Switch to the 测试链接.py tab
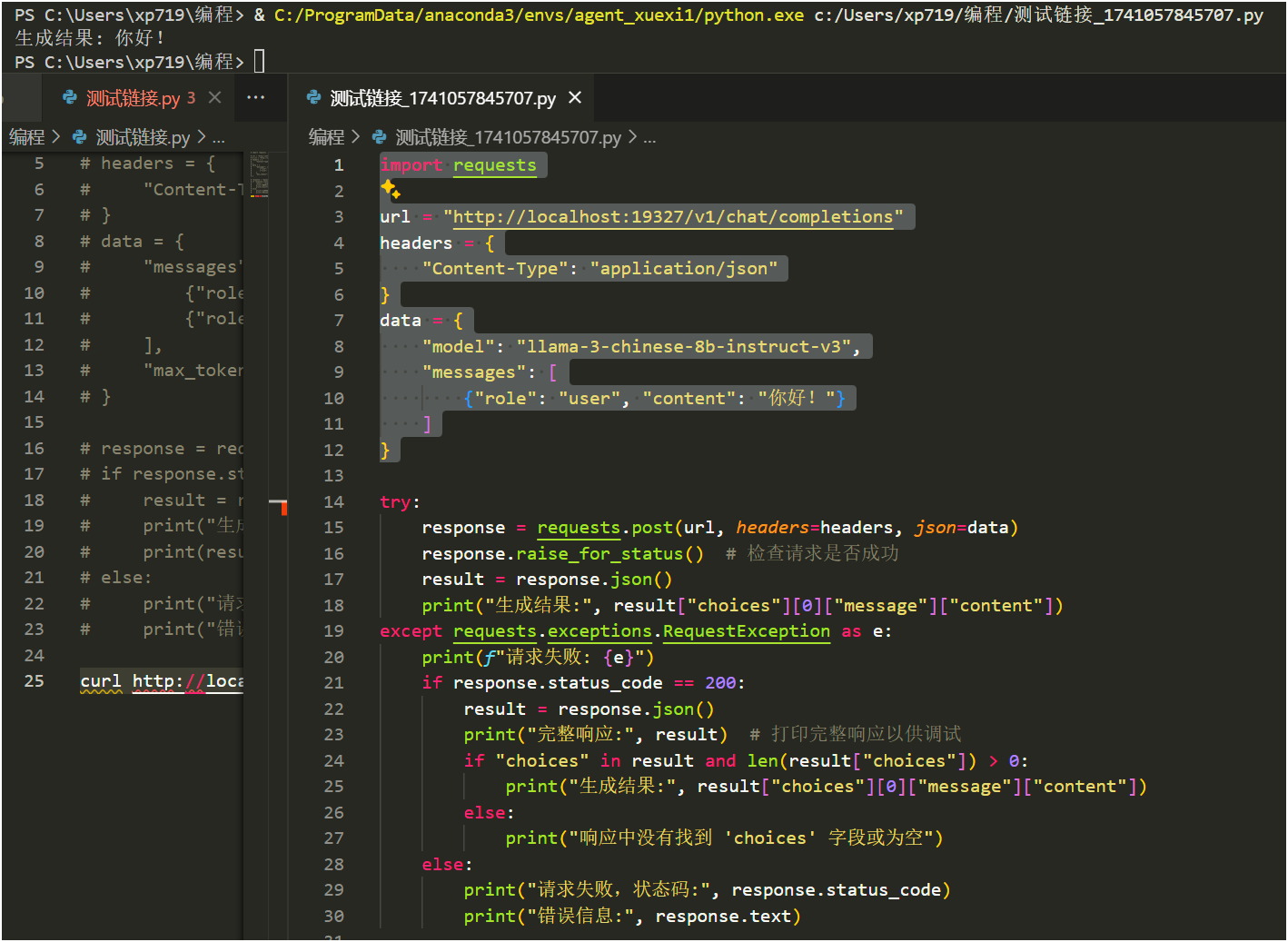The width and height of the screenshot is (1288, 942). [x=134, y=98]
